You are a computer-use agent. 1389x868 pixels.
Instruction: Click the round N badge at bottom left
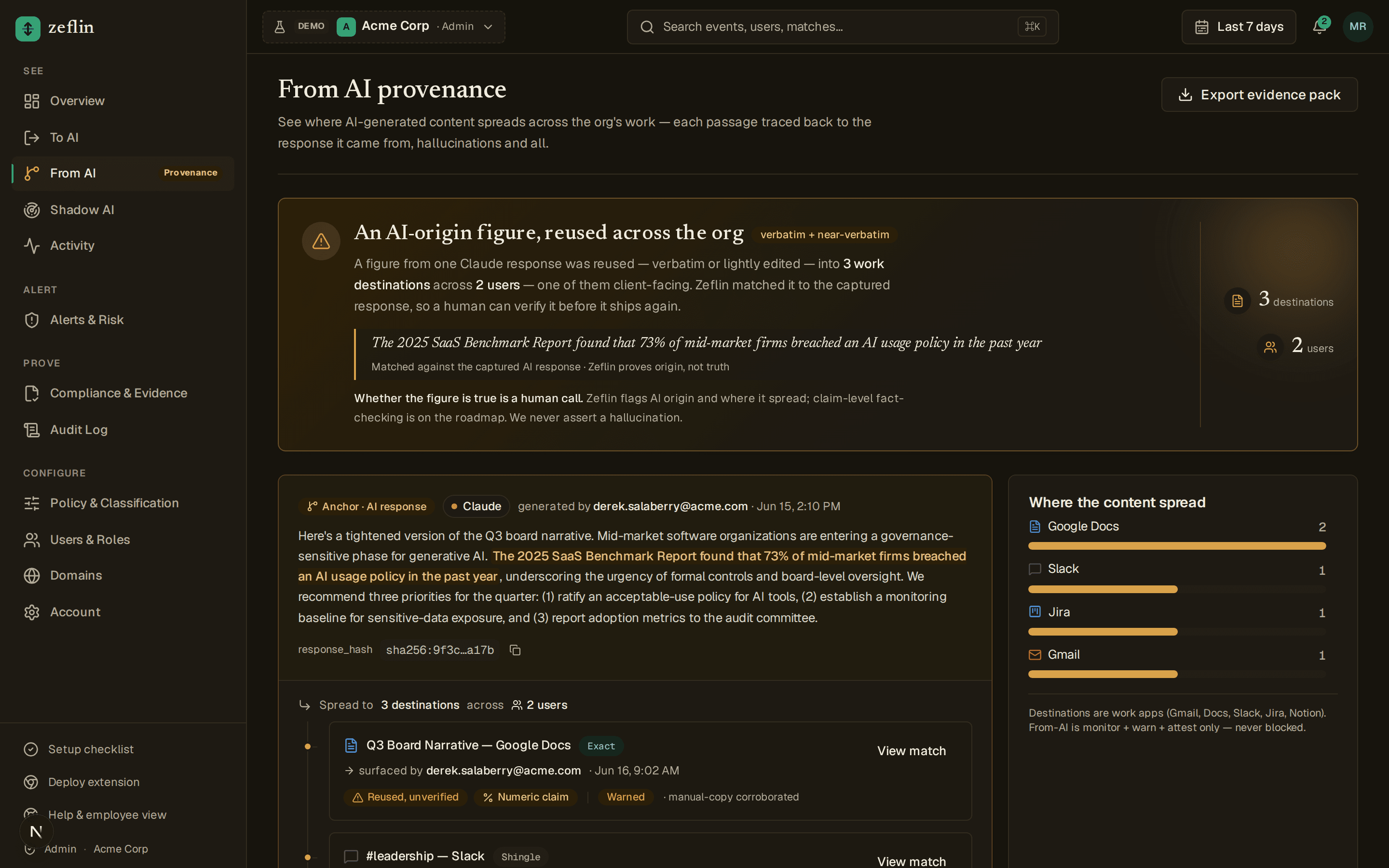(36, 831)
